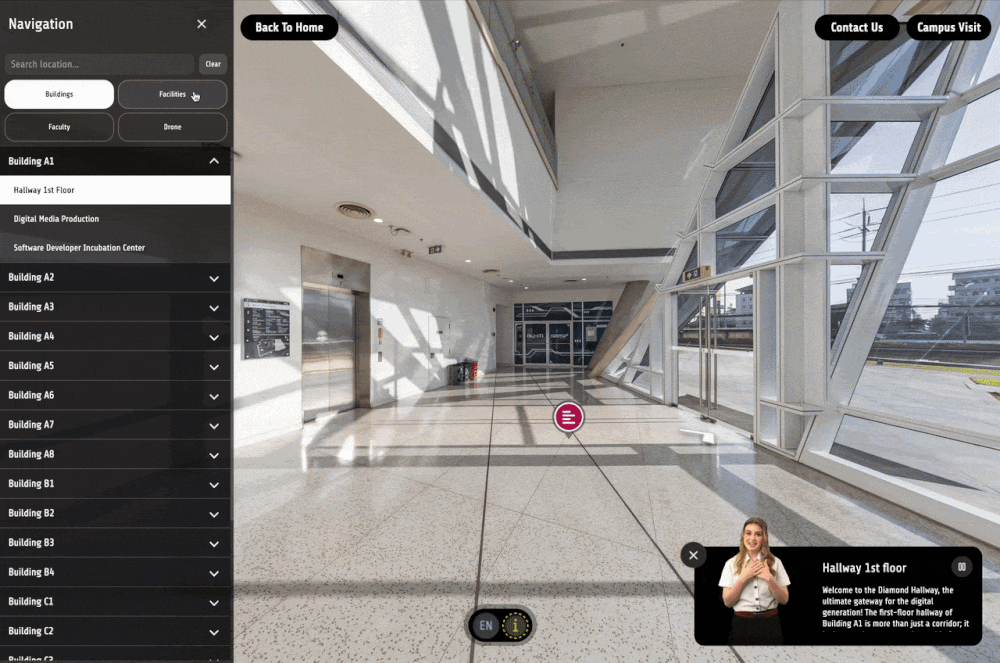1000x663 pixels.
Task: Expand the Building B4 section
Action: pyautogui.click(x=115, y=572)
